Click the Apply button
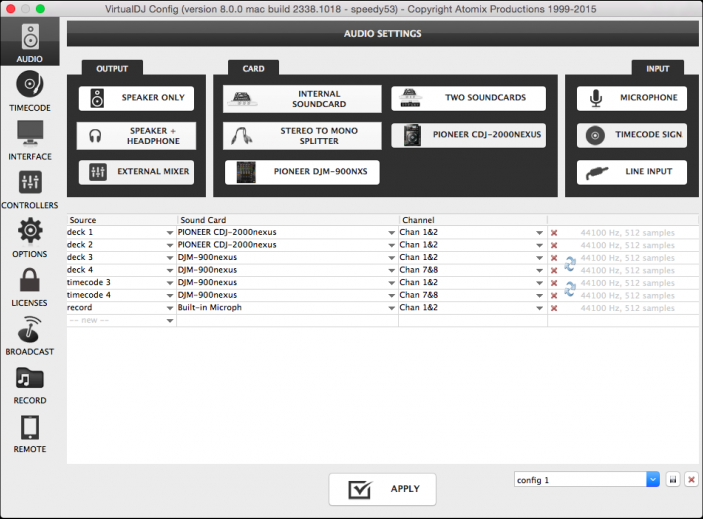The image size is (703, 519). click(x=382, y=489)
